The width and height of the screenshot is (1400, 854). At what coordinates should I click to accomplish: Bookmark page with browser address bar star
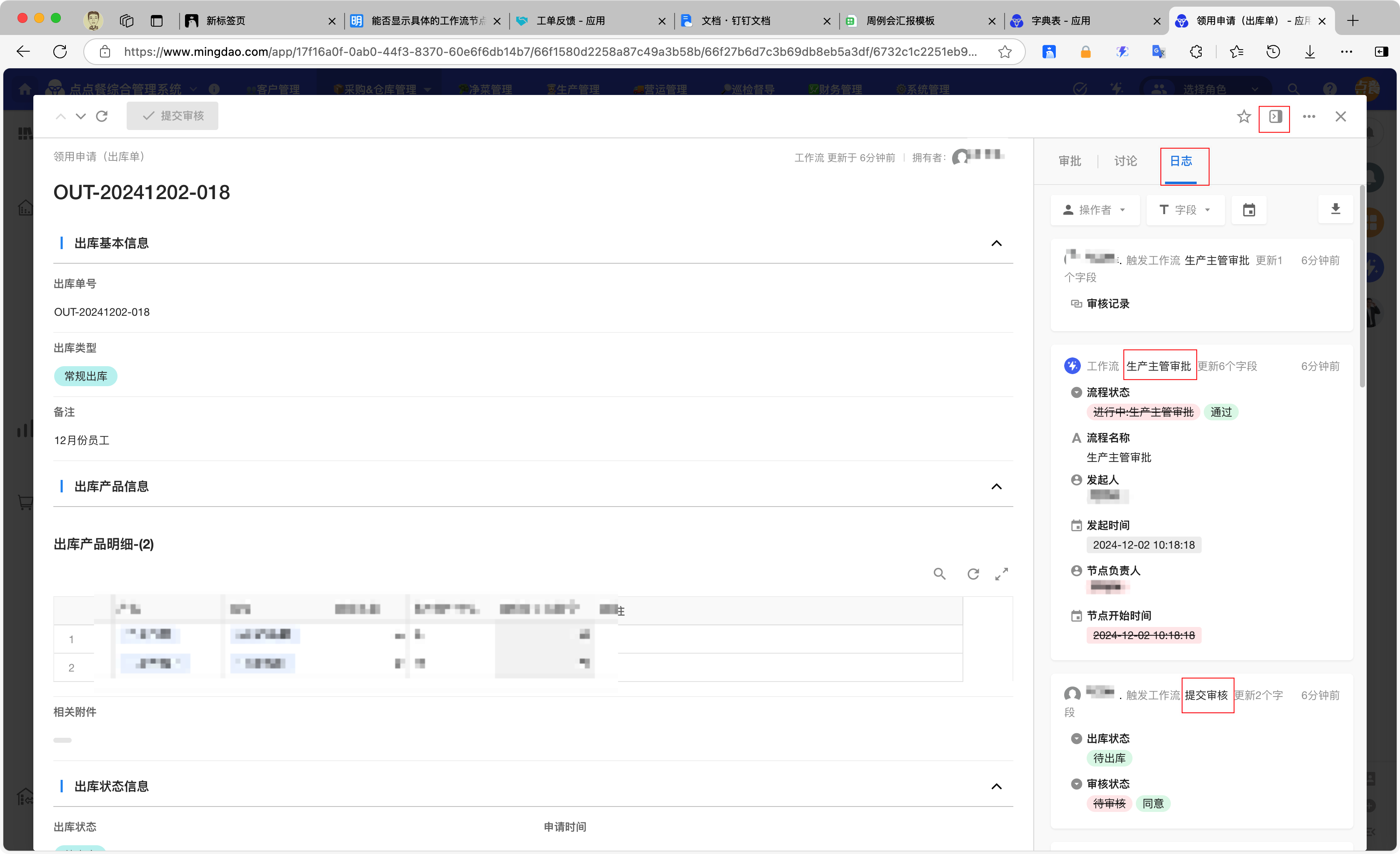point(1005,52)
